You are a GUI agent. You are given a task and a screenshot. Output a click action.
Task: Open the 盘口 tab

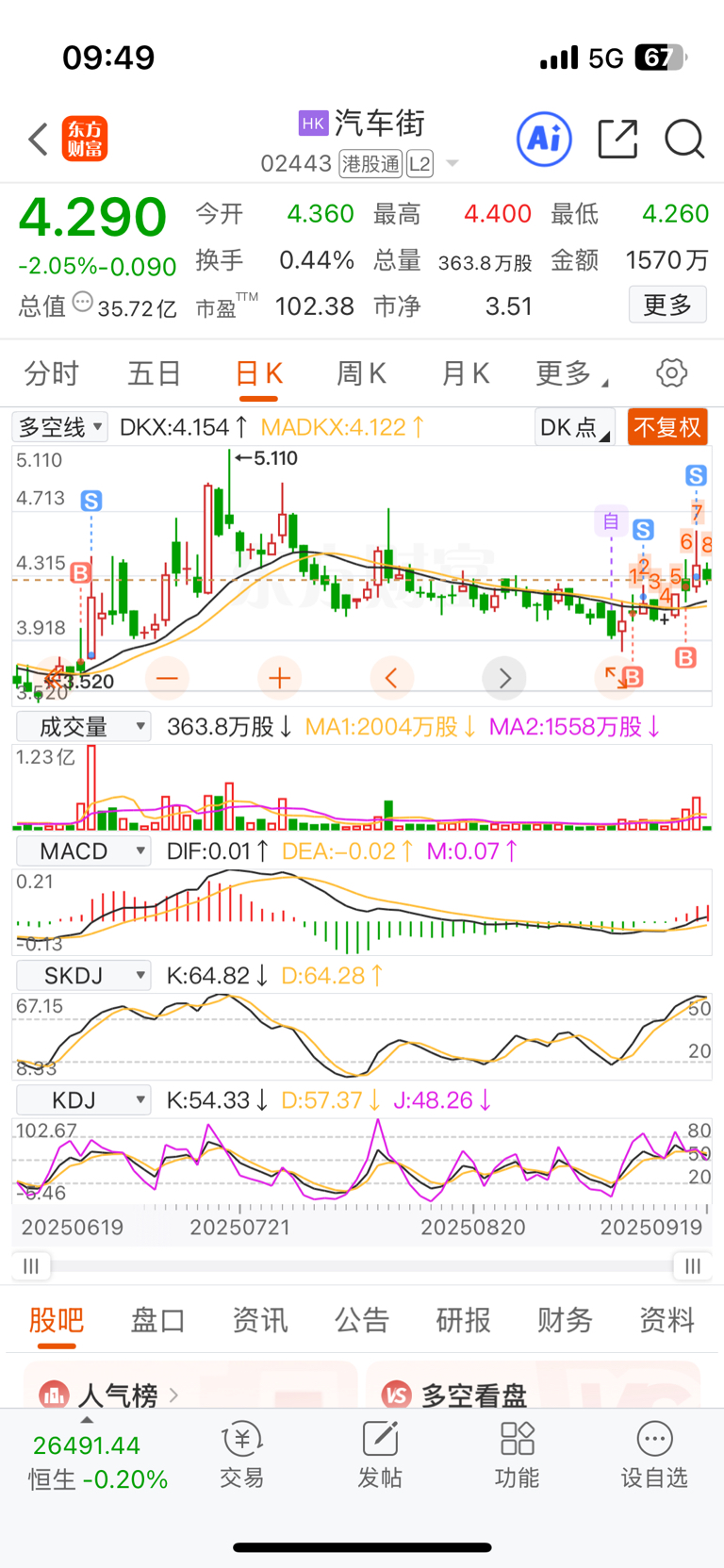click(x=157, y=1320)
